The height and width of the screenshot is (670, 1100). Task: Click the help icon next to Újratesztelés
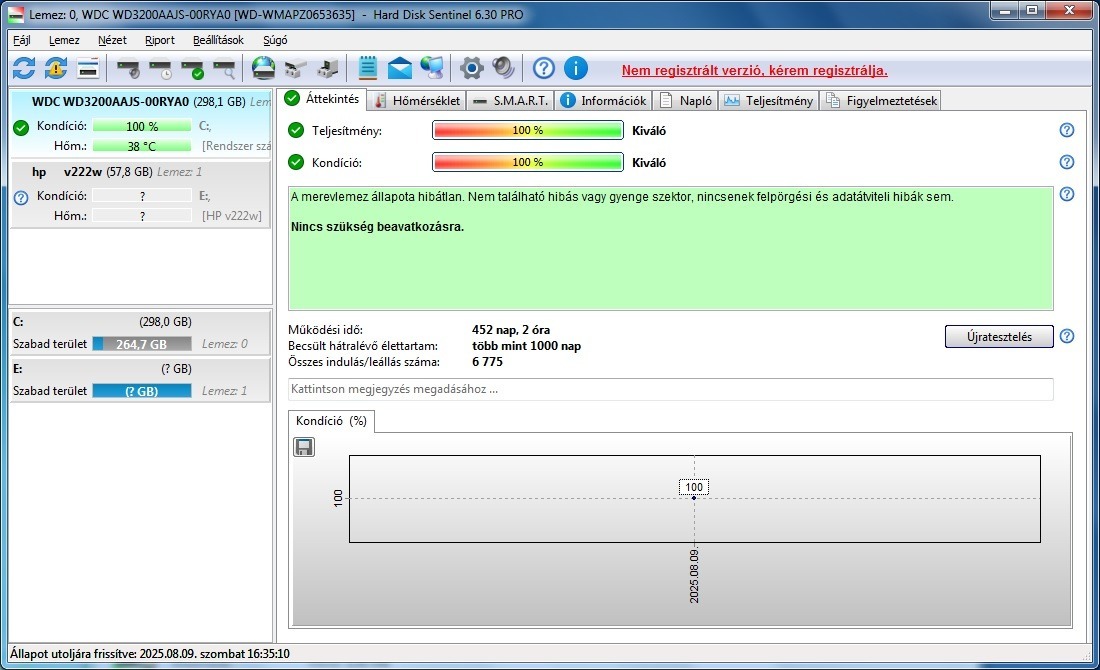pos(1066,336)
